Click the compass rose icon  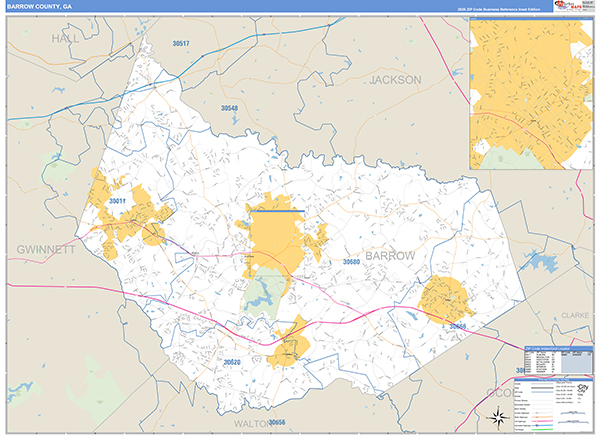pos(499,418)
